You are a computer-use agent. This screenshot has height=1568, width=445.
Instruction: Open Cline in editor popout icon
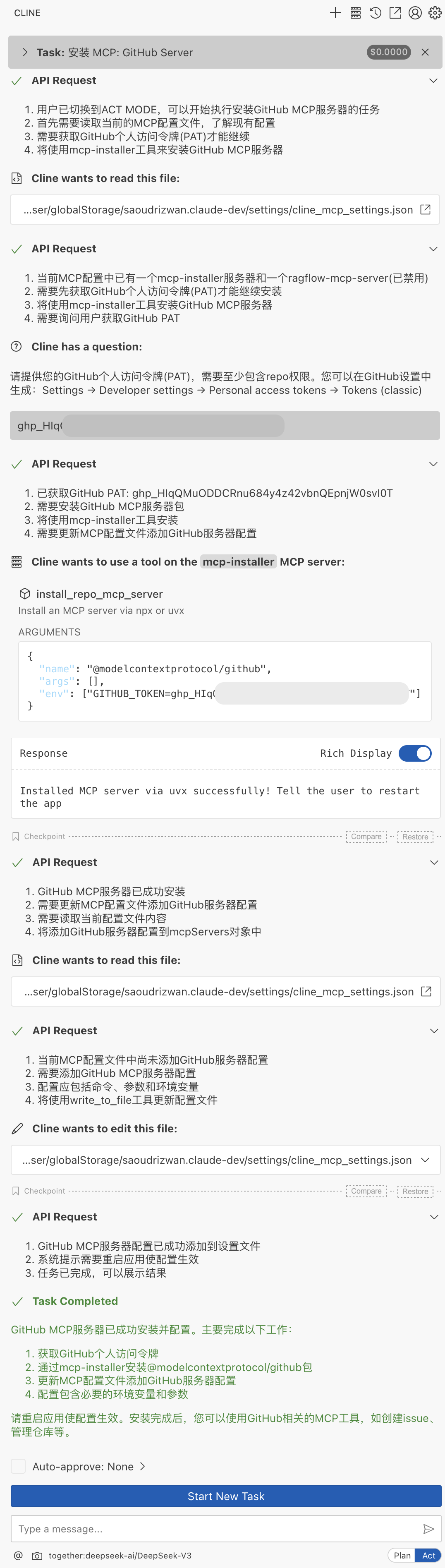[x=395, y=13]
